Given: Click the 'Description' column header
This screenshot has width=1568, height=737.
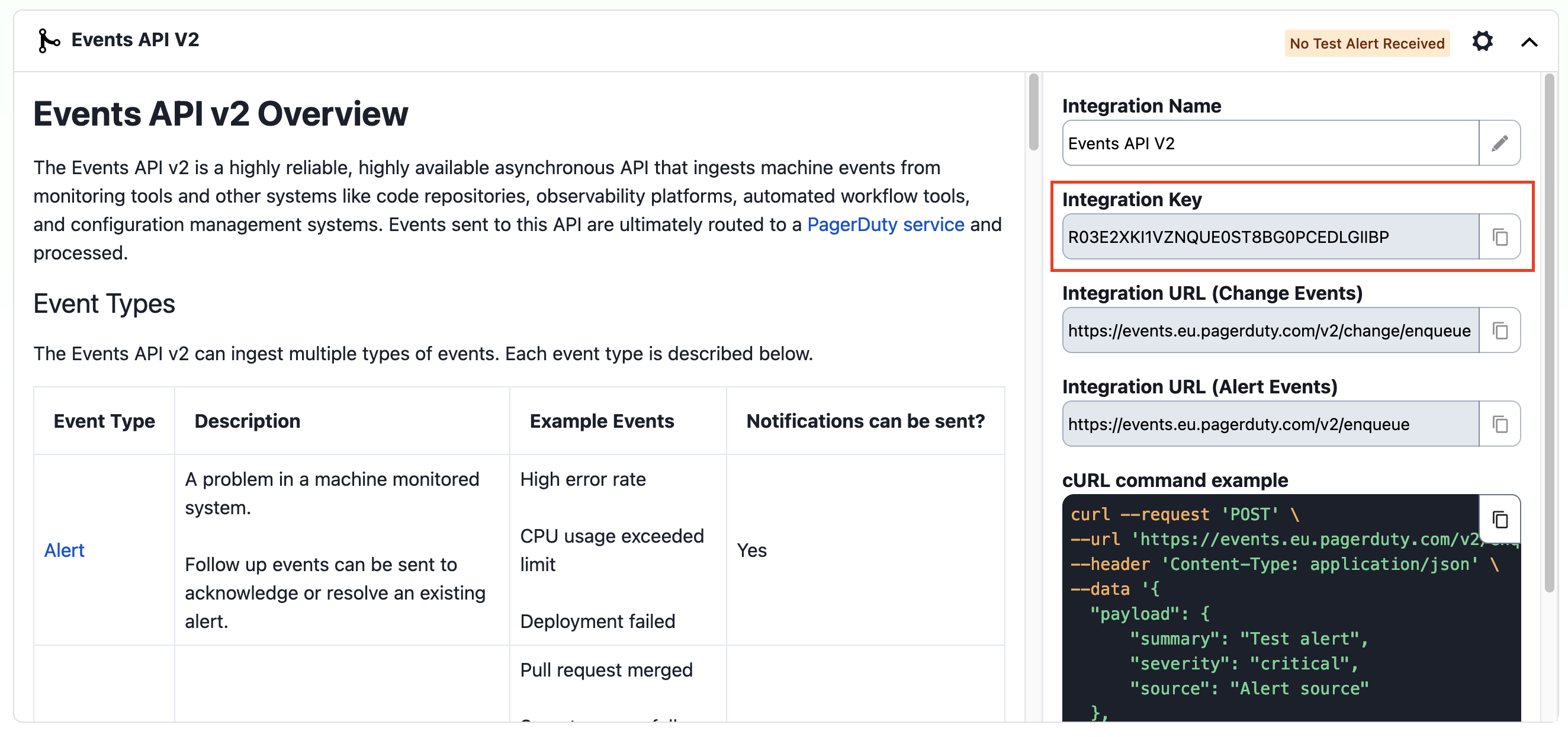Looking at the screenshot, I should pos(247,421).
